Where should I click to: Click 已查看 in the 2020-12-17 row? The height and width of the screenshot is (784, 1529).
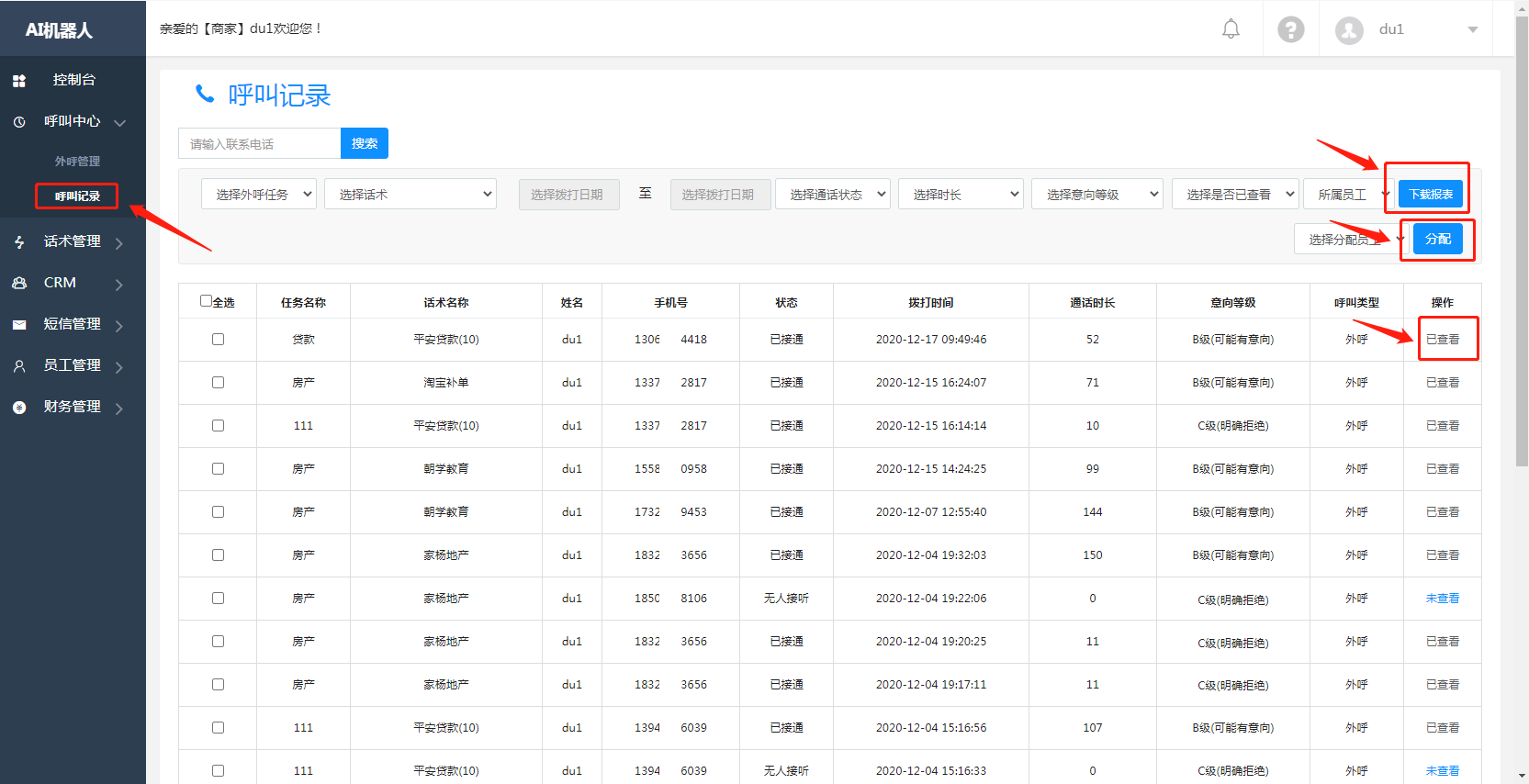1443,340
